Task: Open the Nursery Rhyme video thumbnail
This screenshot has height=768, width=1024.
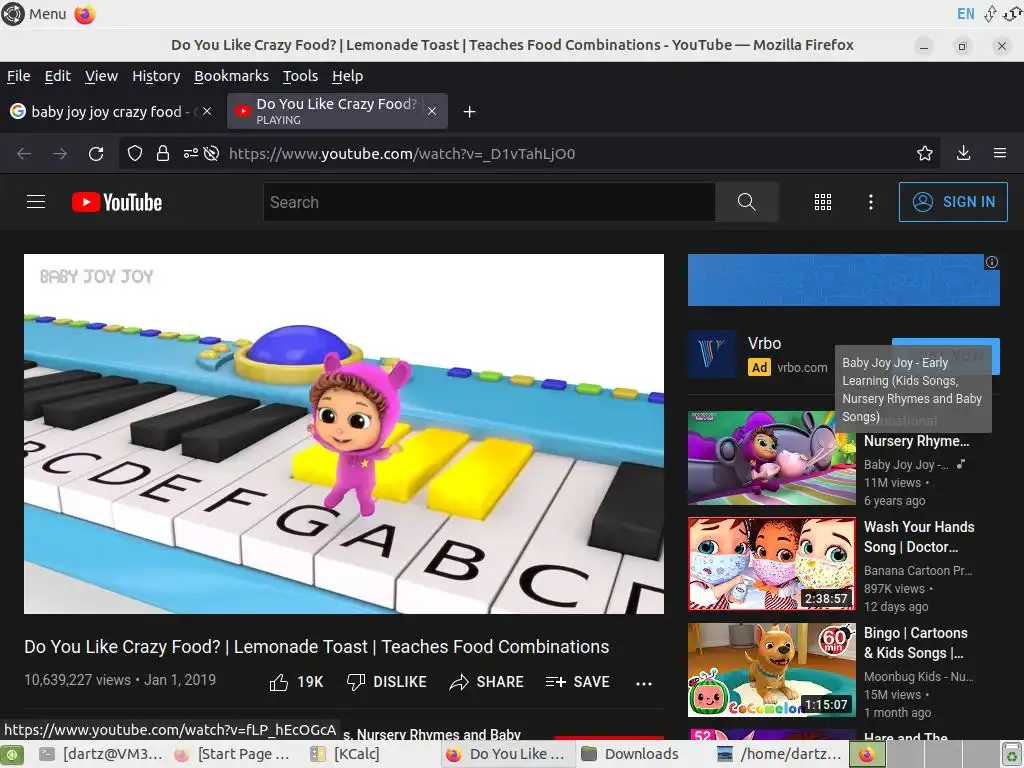Action: pyautogui.click(x=771, y=458)
